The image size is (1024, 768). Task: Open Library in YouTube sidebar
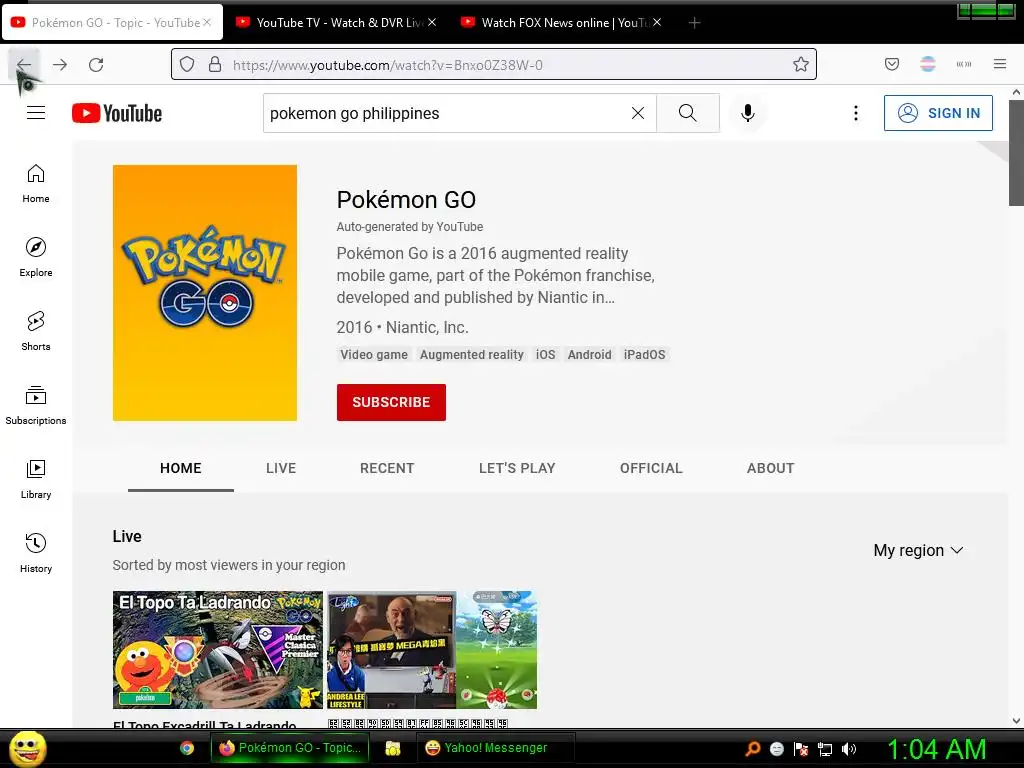(x=36, y=479)
